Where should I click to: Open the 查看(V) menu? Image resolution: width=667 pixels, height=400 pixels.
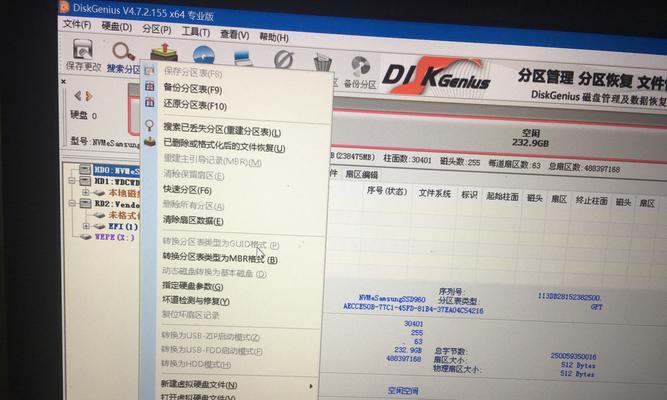234,34
